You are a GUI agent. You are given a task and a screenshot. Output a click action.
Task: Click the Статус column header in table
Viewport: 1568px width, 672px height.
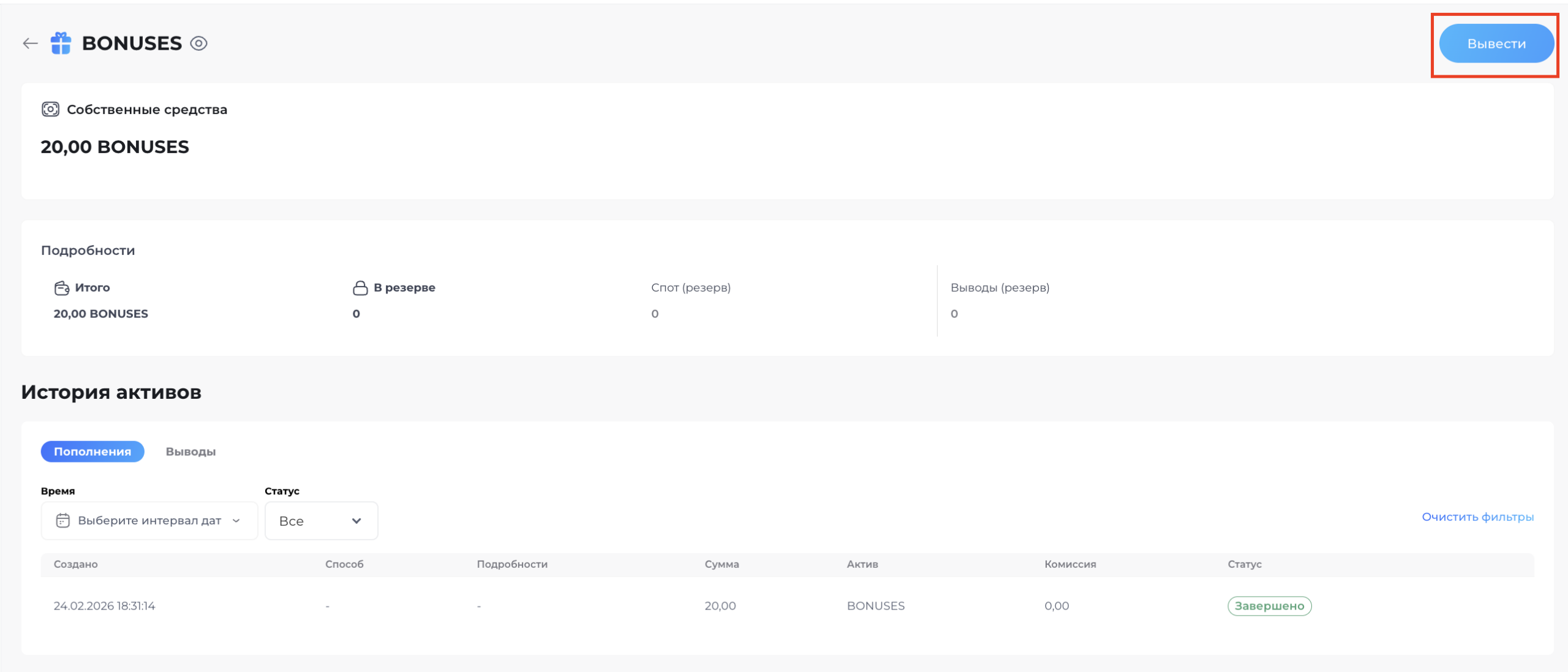1244,564
